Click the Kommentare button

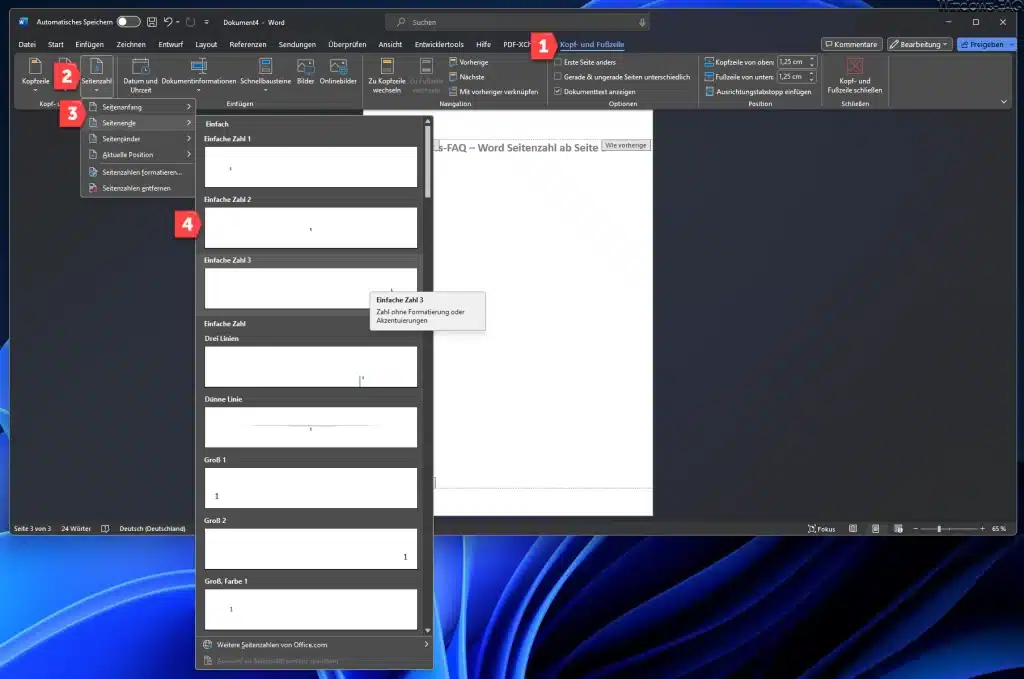point(852,44)
